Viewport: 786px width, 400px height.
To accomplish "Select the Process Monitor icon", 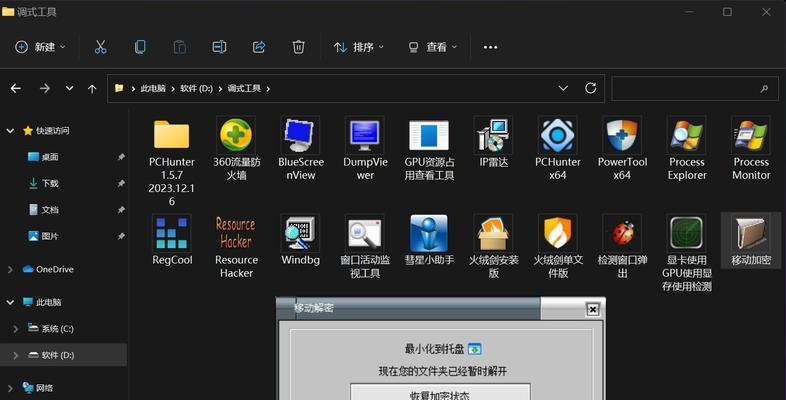I will coord(751,135).
